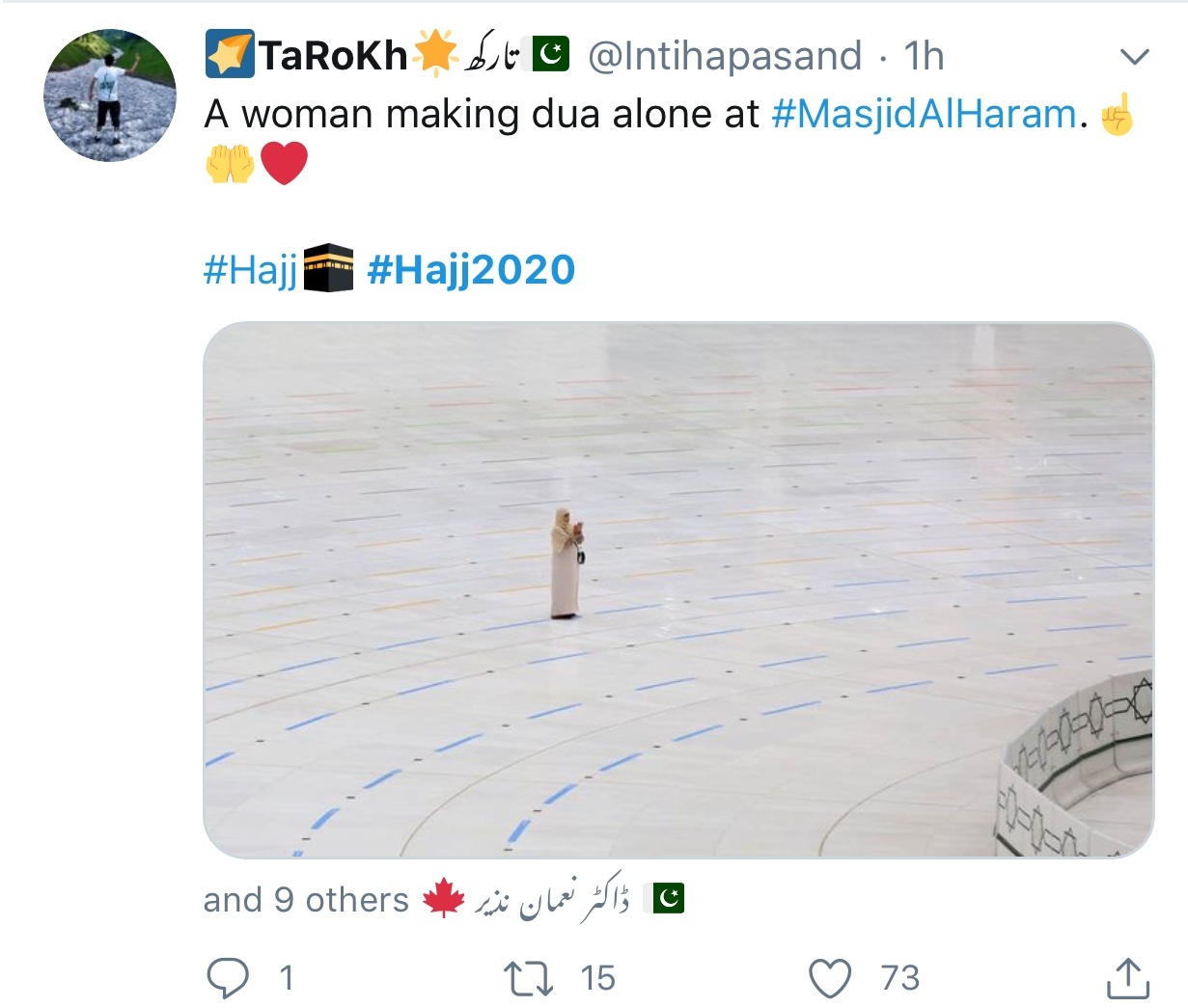1188x1008 pixels.
Task: Open the #MasjidAlHaram hashtag link
Action: tap(925, 114)
